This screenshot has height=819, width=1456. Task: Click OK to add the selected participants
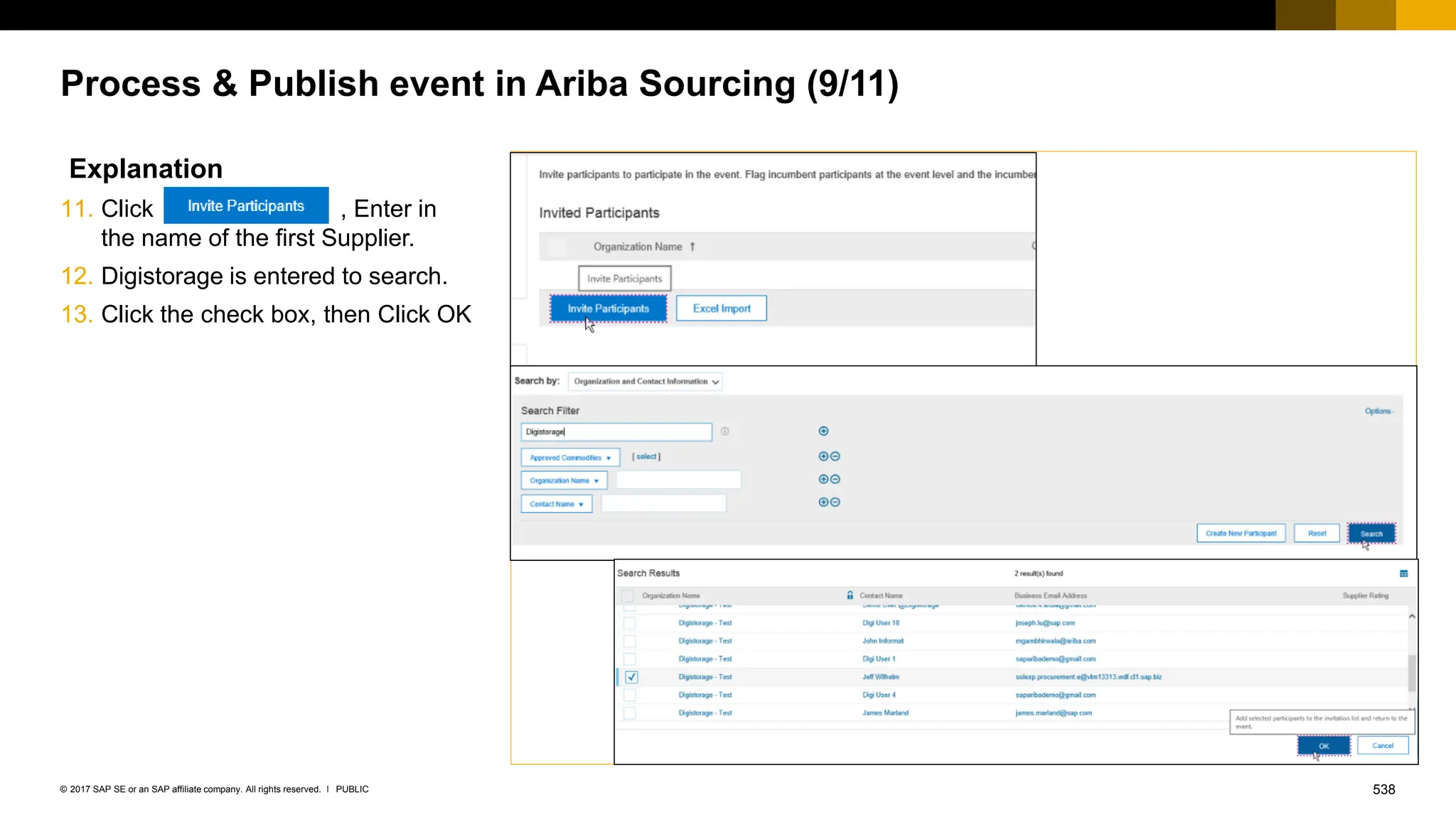(x=1324, y=746)
